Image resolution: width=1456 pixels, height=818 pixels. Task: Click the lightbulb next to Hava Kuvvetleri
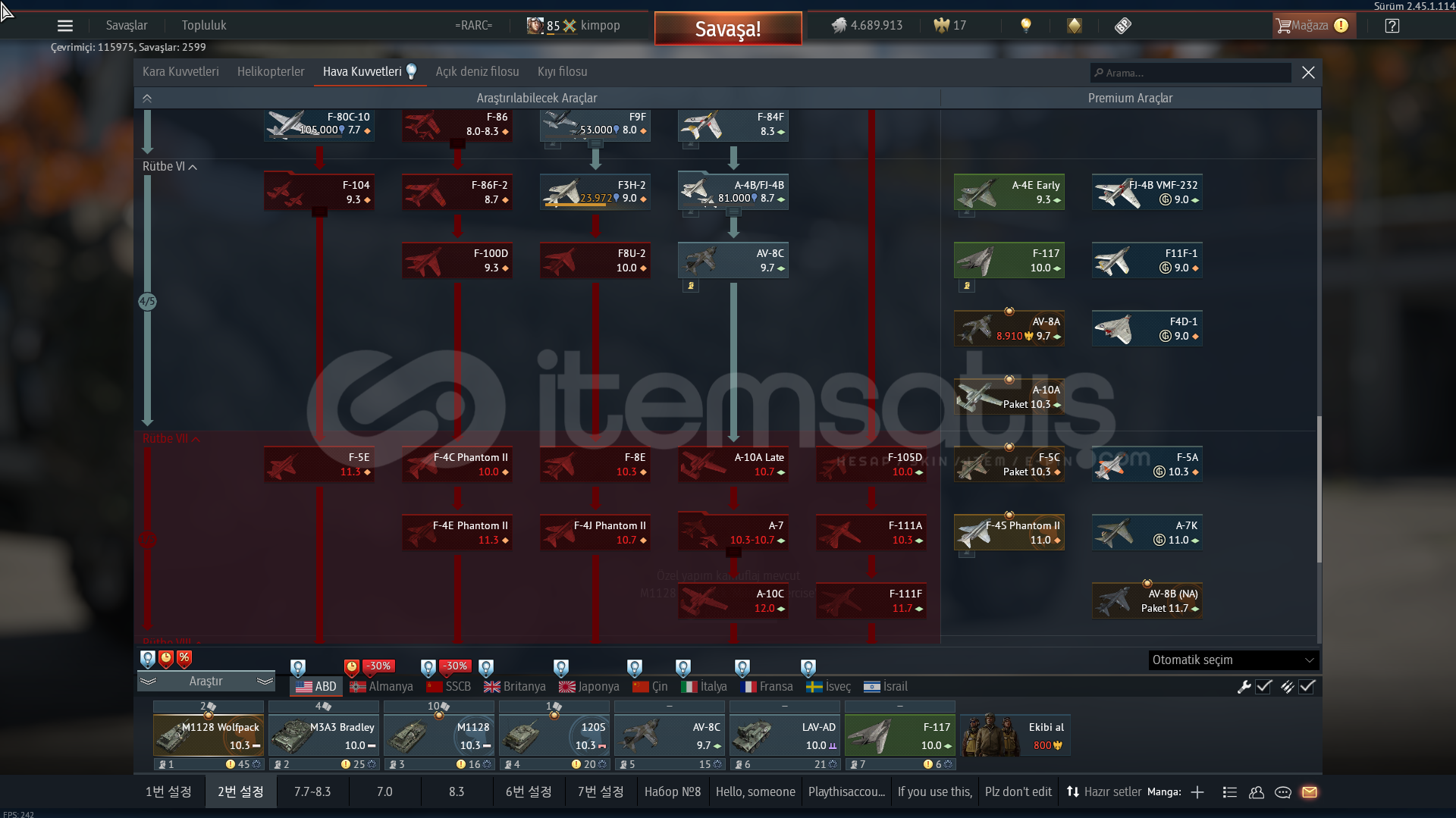[x=412, y=71]
